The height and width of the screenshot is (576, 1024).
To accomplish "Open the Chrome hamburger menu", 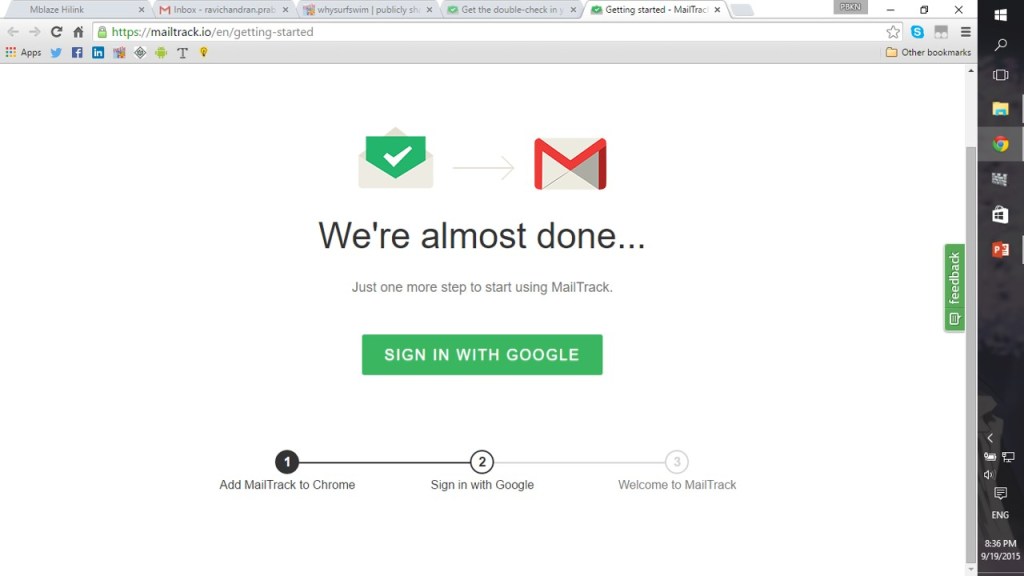I will click(965, 31).
